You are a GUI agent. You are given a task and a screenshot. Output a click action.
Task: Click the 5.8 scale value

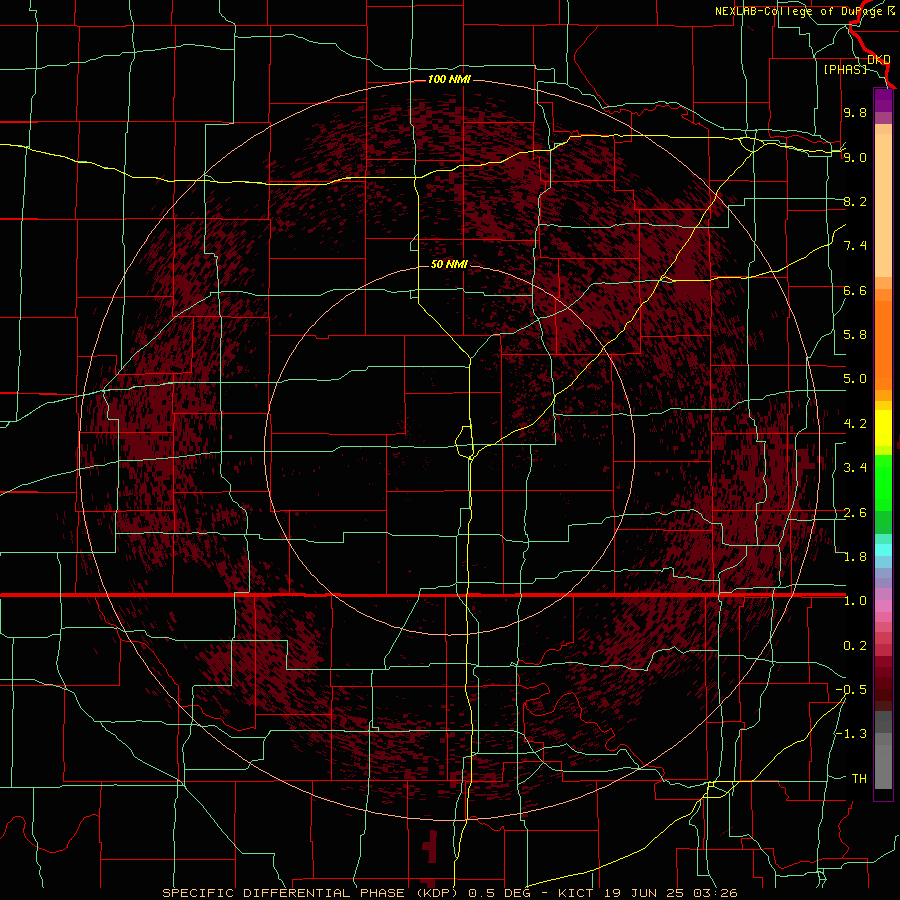(855, 335)
